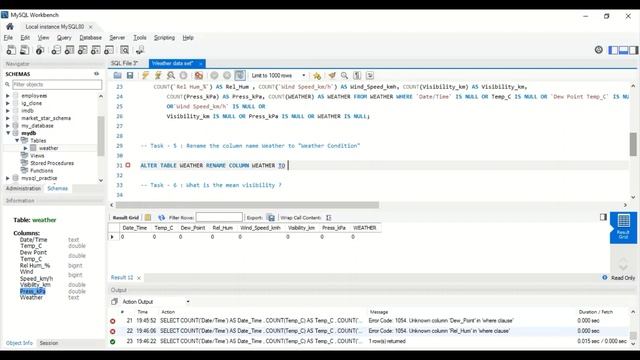Click Search table data toolbar icon
Image resolution: width=640 pixels, height=360 pixels.
point(124,50)
